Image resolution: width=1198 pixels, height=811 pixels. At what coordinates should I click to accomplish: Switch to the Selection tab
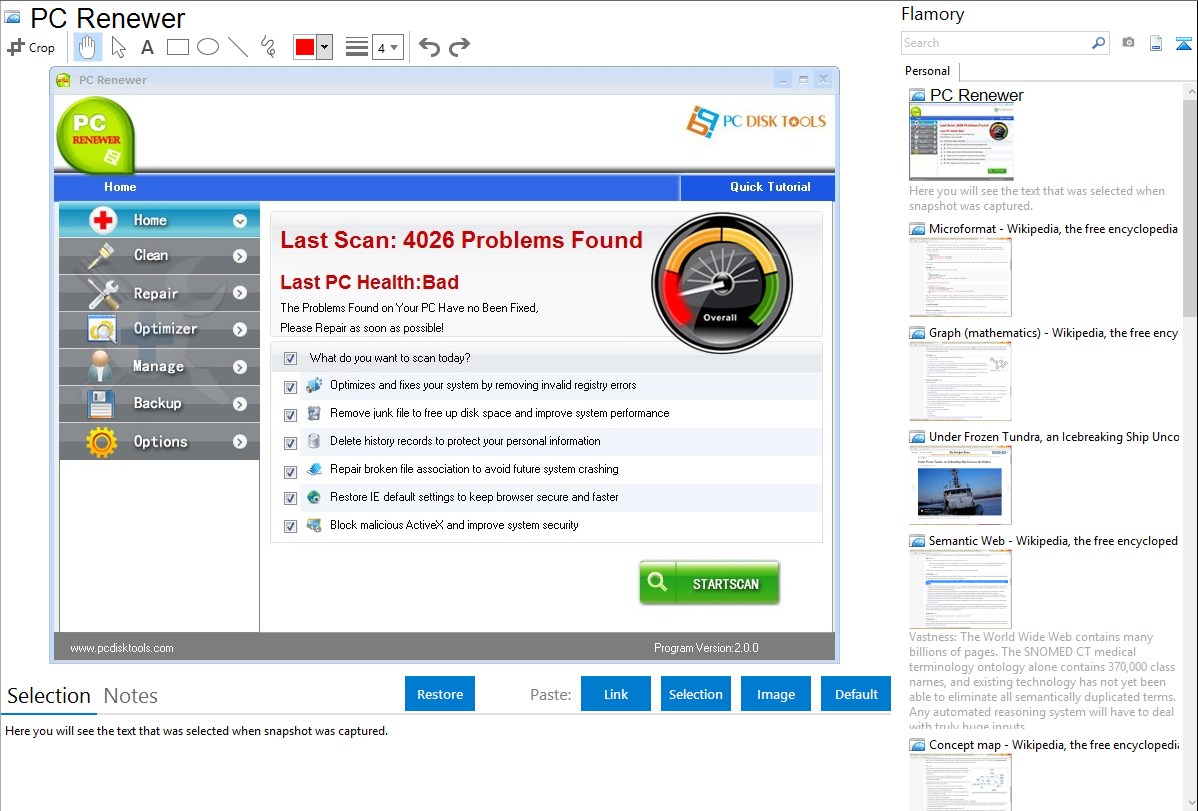(49, 696)
